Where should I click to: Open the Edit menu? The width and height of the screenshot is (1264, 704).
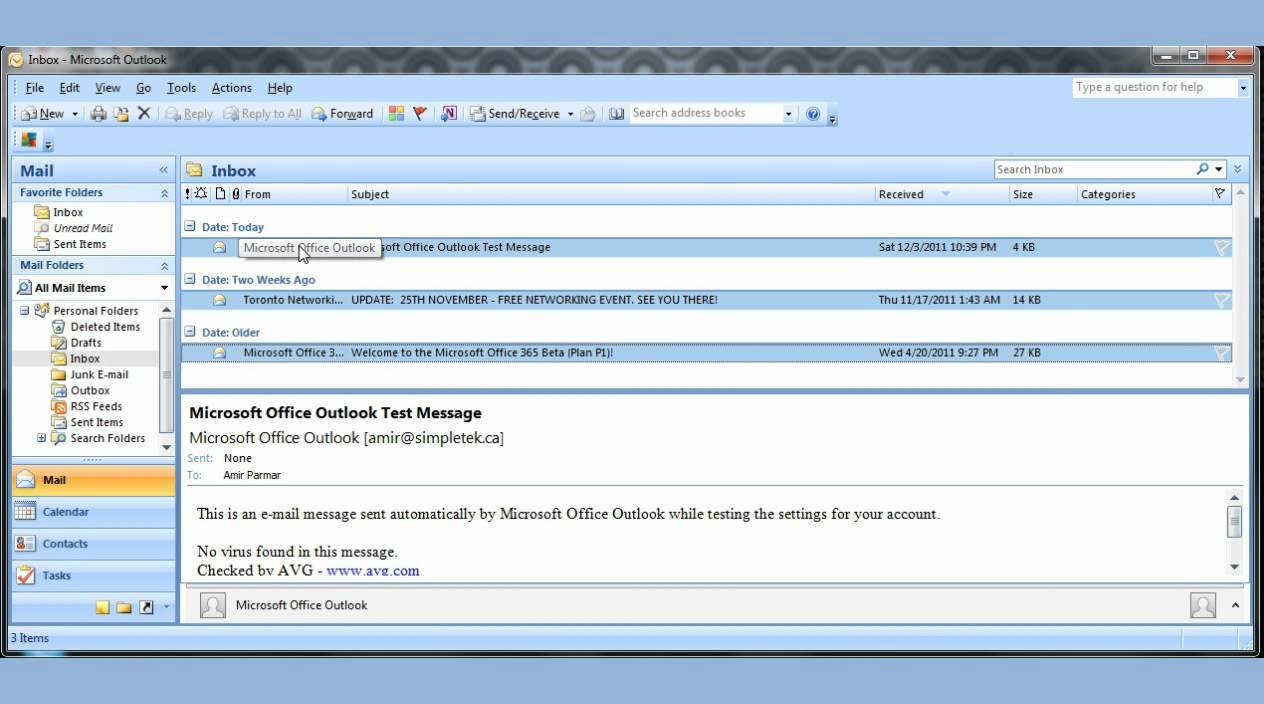tap(69, 88)
